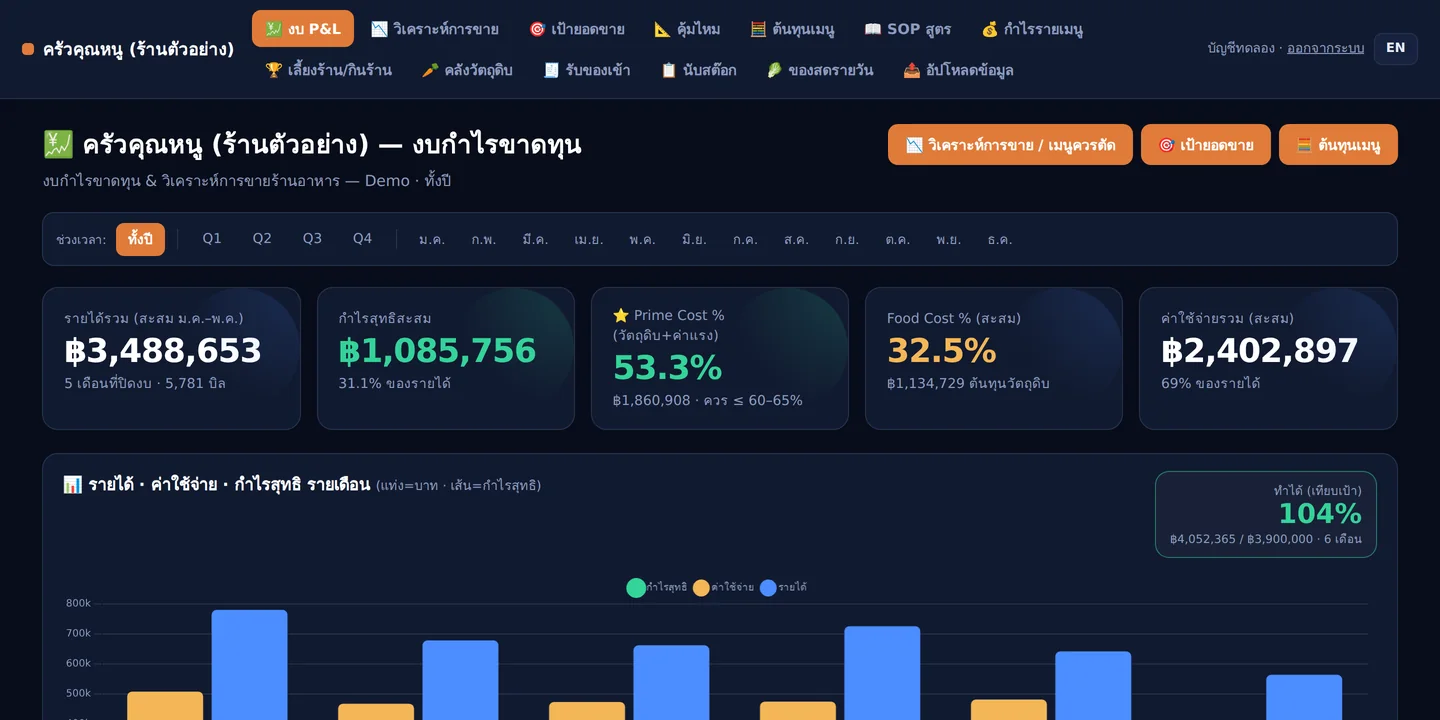This screenshot has height=720, width=1440.
Task: Click the net profit value ฿1,085,756
Action: [438, 351]
